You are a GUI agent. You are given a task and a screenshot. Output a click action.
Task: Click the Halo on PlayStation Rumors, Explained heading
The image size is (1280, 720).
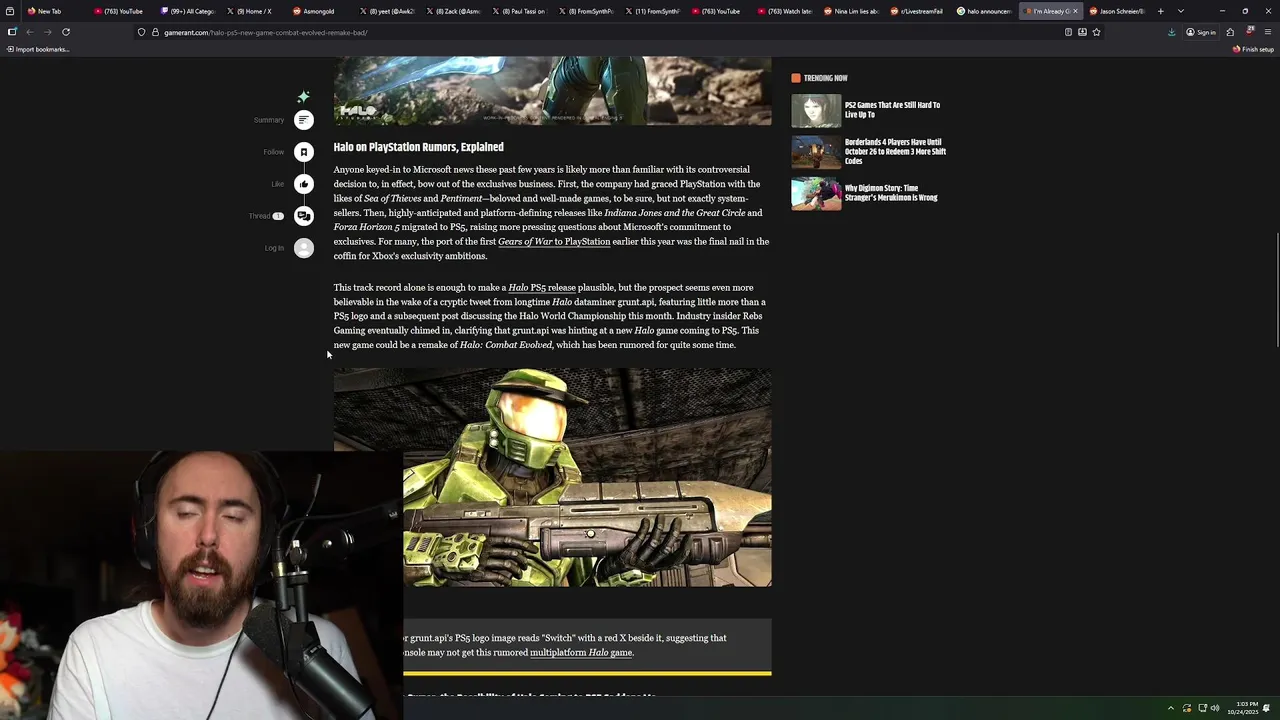tap(418, 147)
